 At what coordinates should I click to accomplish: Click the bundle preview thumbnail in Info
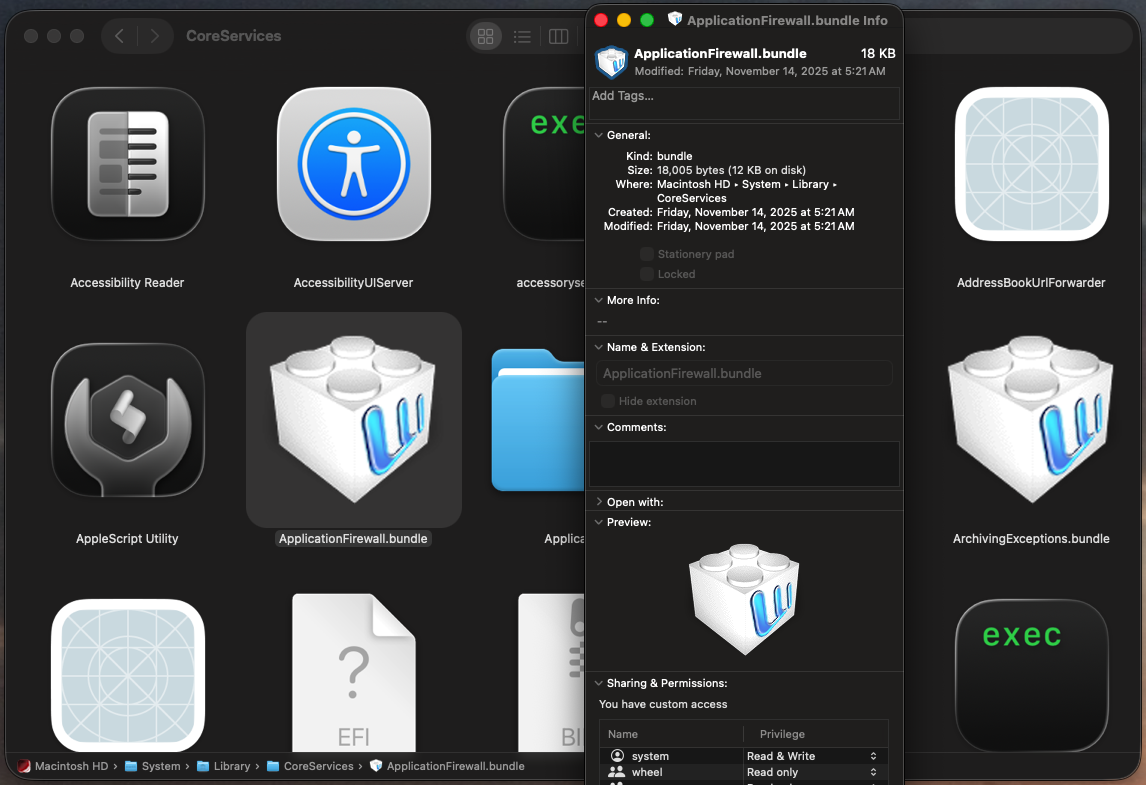click(x=744, y=599)
